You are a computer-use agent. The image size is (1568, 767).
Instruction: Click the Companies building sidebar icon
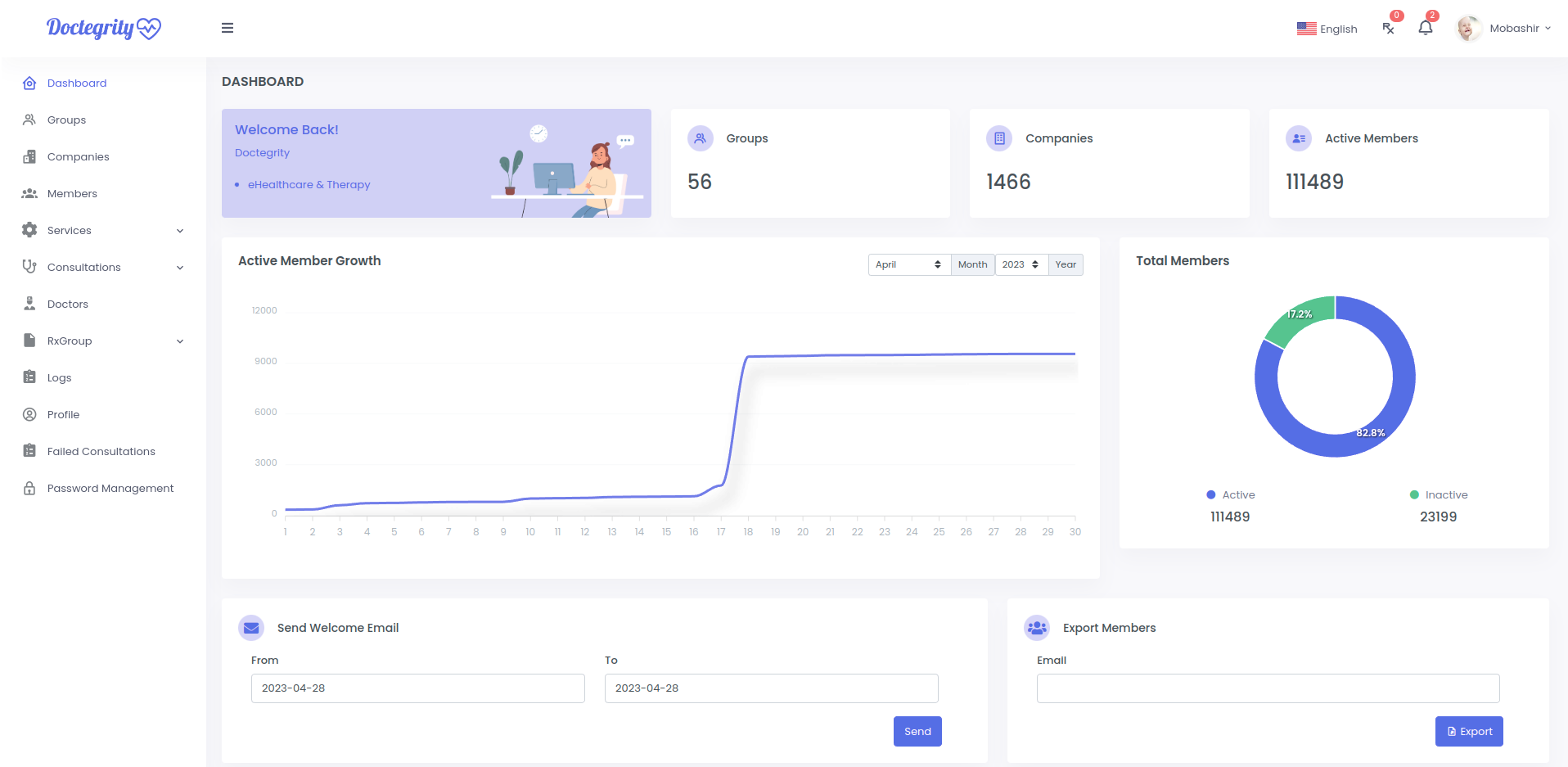click(29, 156)
